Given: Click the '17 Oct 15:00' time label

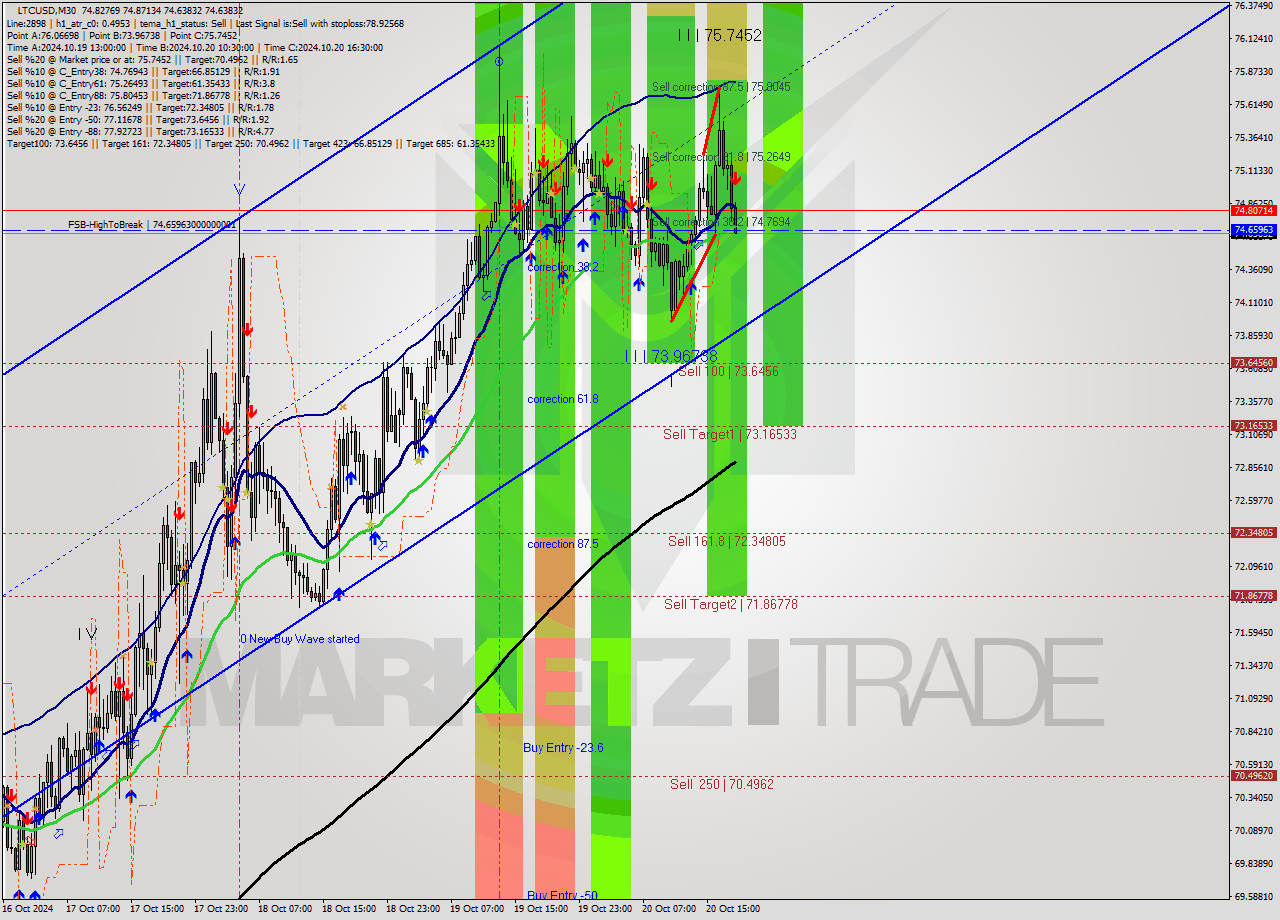Looking at the screenshot, I should tap(156, 909).
